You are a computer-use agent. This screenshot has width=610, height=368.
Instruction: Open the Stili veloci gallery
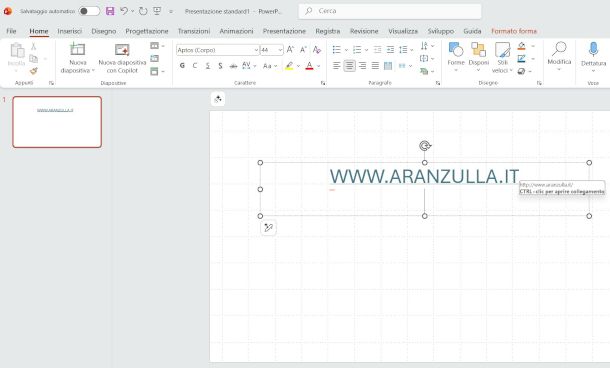pos(502,57)
